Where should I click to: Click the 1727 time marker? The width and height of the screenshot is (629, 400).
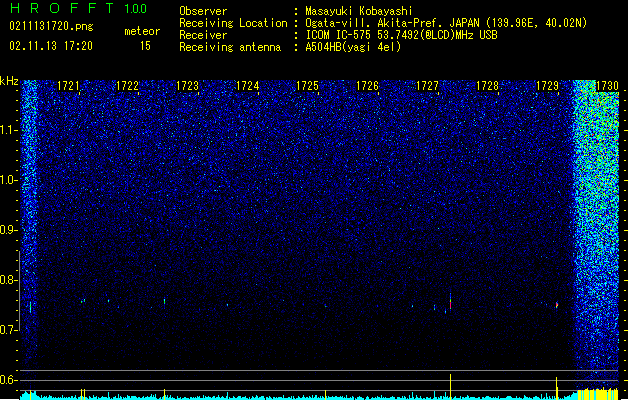pos(427,86)
